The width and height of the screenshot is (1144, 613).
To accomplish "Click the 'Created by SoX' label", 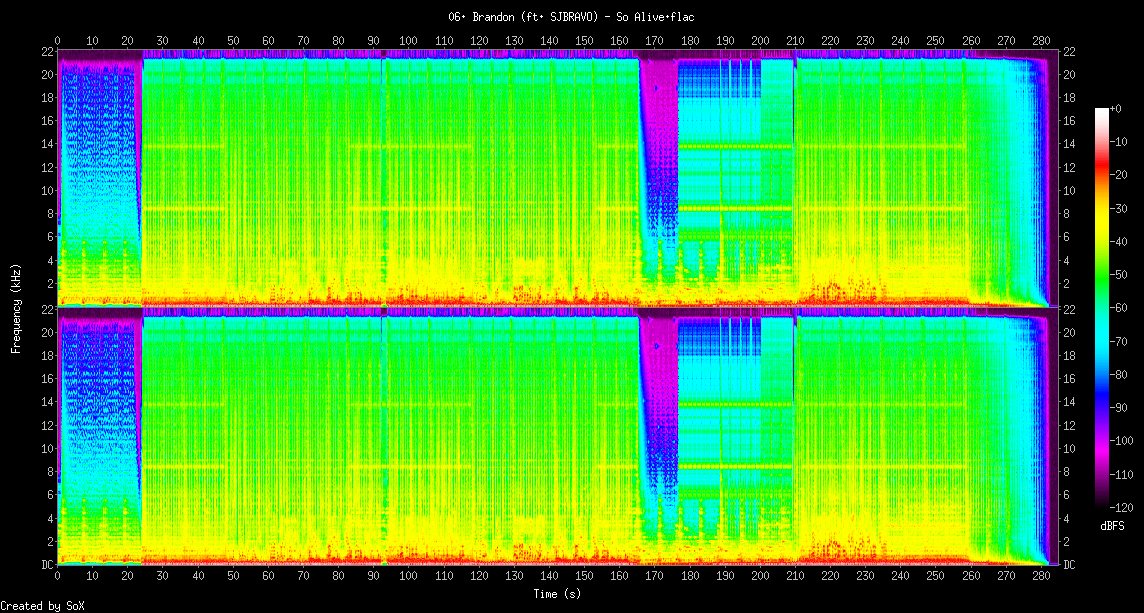I will [42, 606].
